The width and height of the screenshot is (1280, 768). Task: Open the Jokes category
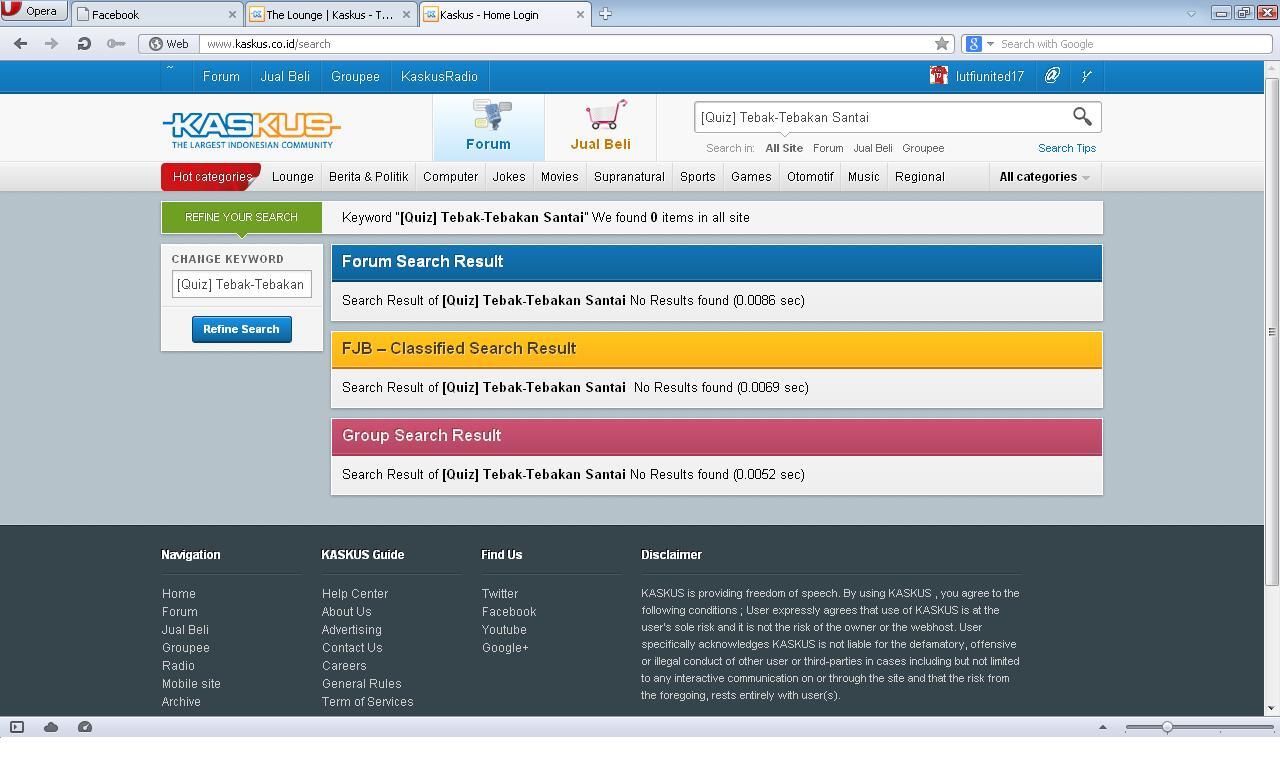click(509, 177)
